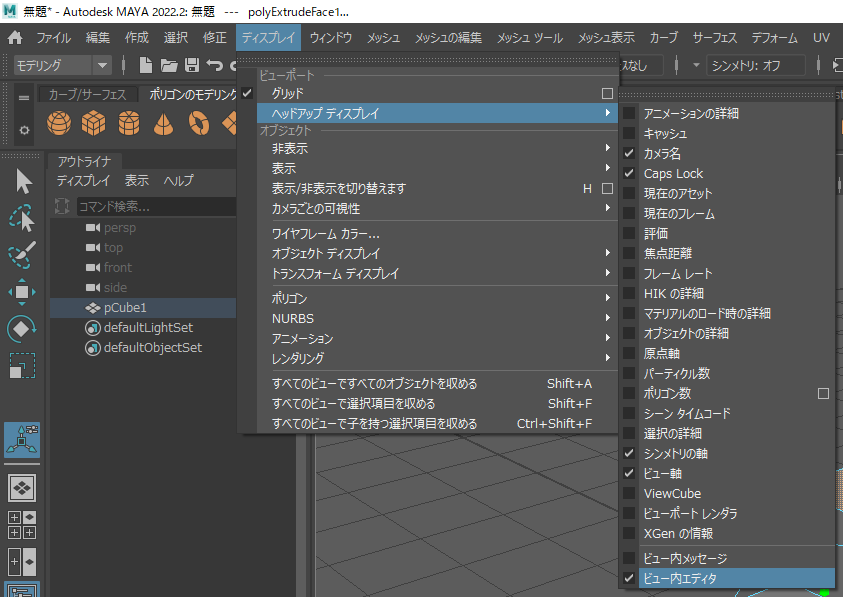This screenshot has height=597, width=843.
Task: Expand the カメラごとの可視性 submenu
Action: pyautogui.click(x=437, y=209)
